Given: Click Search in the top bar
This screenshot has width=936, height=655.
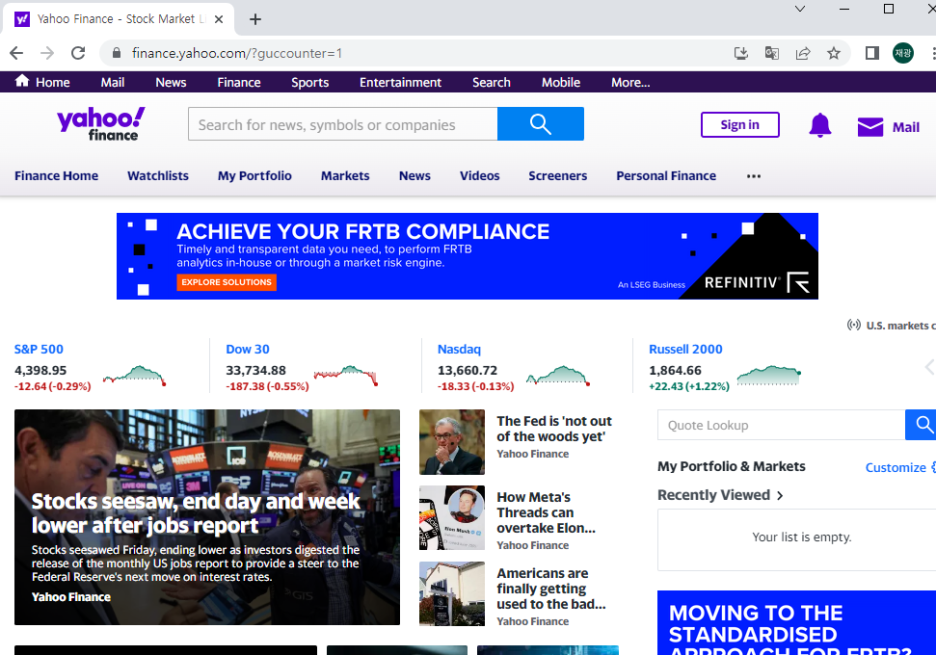Looking at the screenshot, I should pyautogui.click(x=491, y=82).
